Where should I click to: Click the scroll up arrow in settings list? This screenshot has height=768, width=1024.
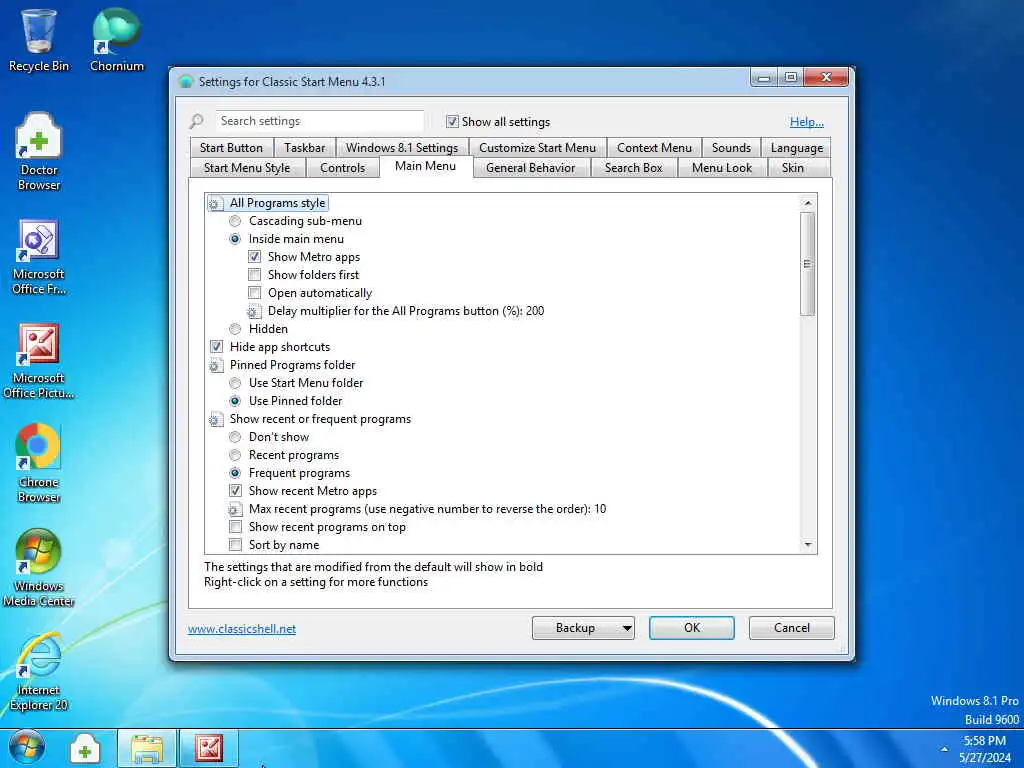click(x=808, y=203)
